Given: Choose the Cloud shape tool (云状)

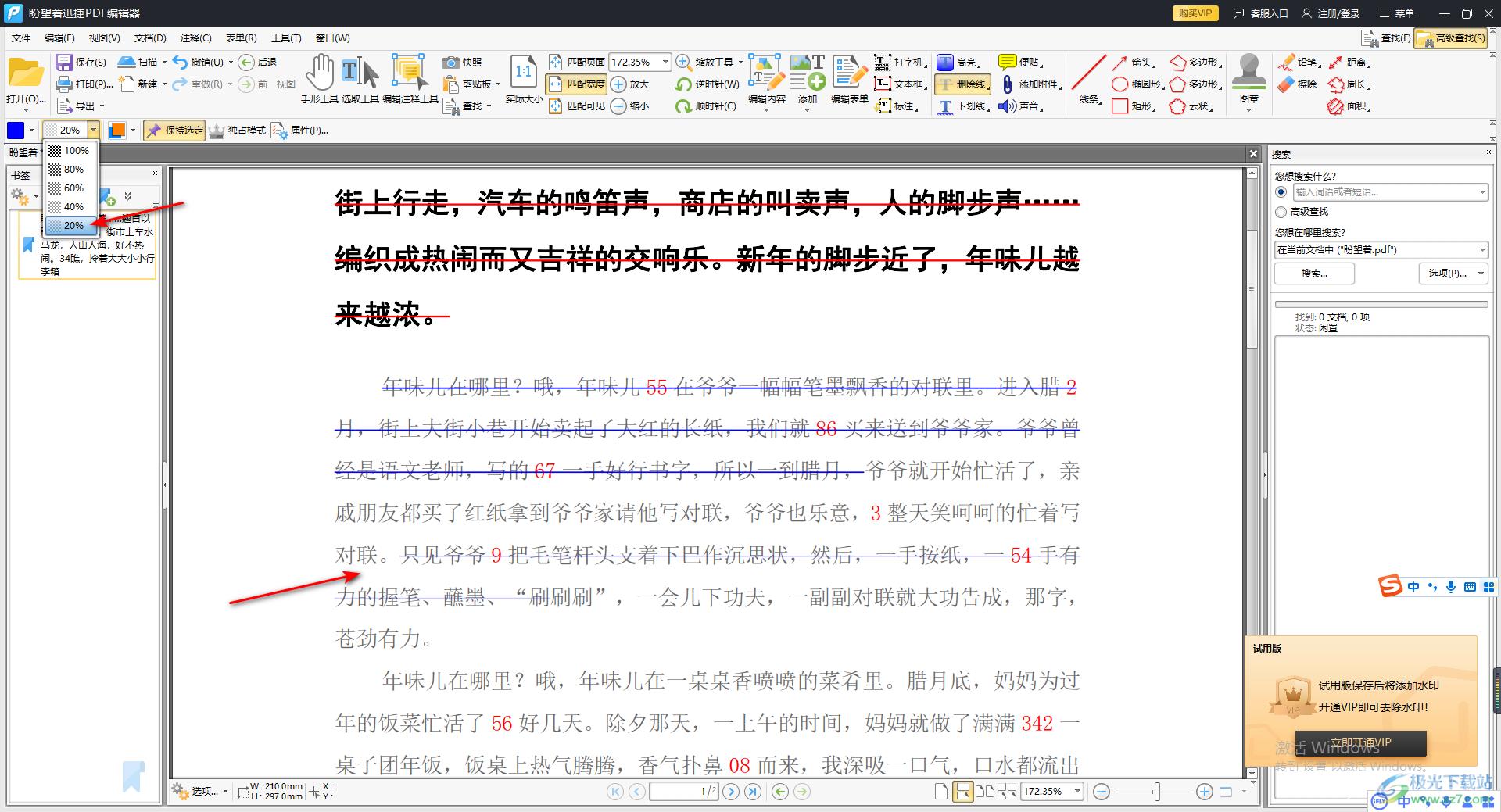Looking at the screenshot, I should click(x=1191, y=106).
